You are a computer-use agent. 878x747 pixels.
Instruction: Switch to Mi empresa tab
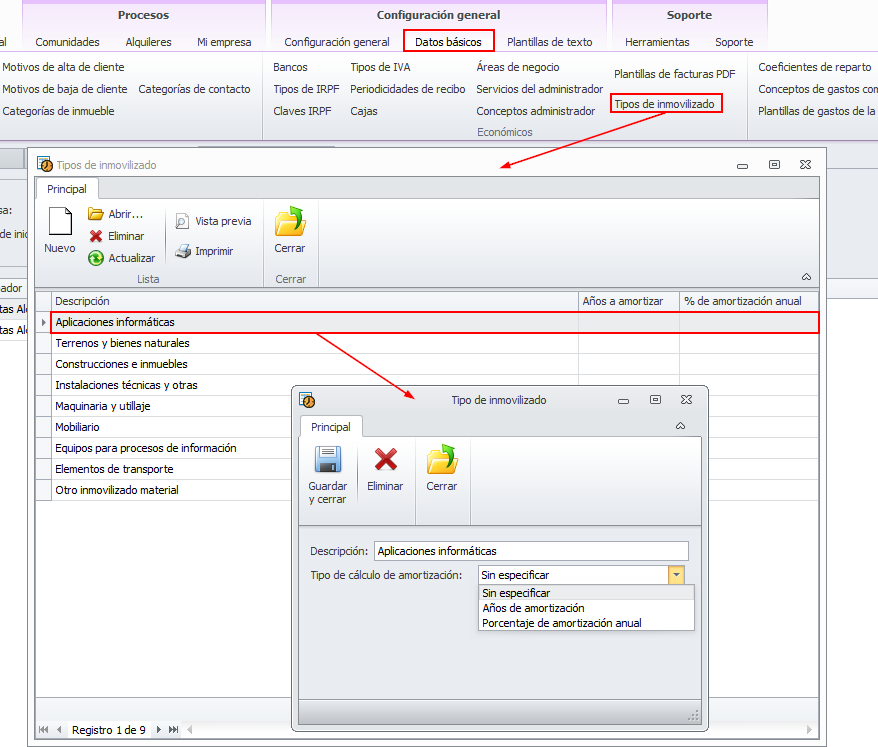(x=224, y=42)
